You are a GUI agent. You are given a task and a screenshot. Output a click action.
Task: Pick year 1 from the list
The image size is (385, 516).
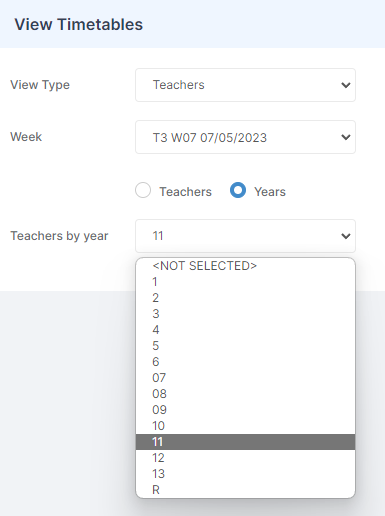point(245,282)
